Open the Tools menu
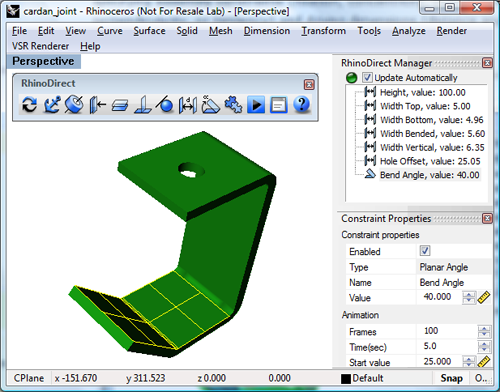Screen dimensions: 500x392 [369, 31]
